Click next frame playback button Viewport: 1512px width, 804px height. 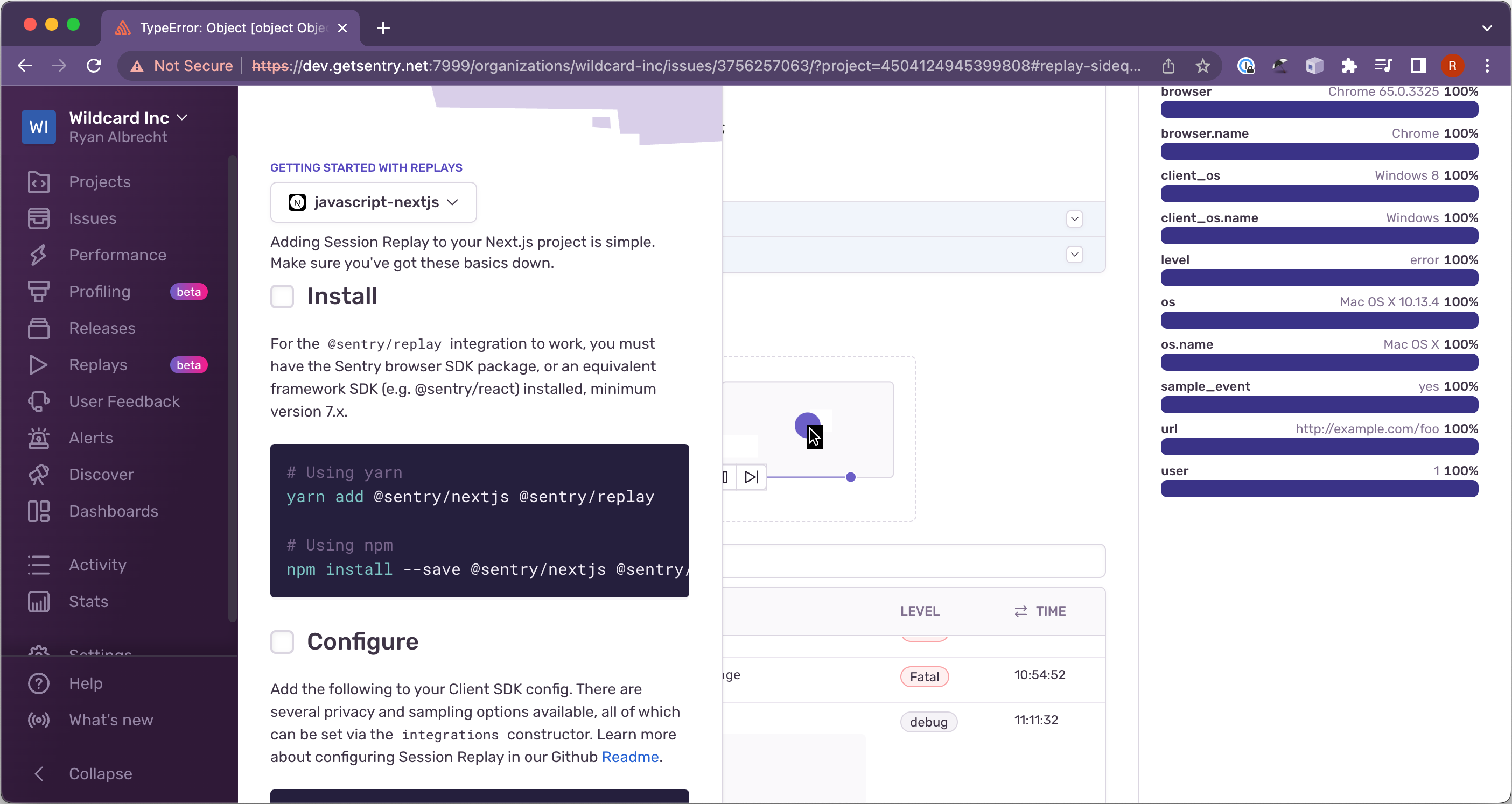(x=751, y=477)
